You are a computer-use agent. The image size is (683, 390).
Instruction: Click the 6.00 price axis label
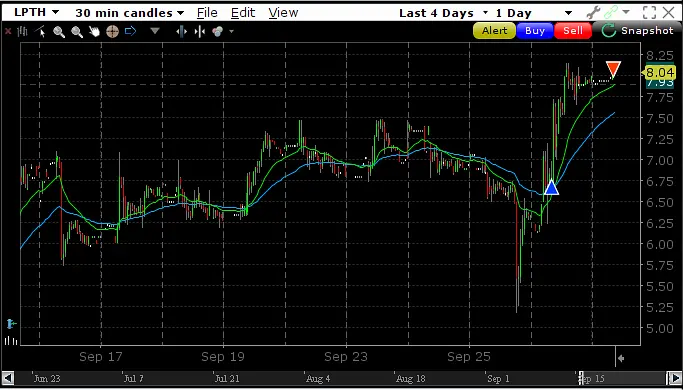(660, 244)
